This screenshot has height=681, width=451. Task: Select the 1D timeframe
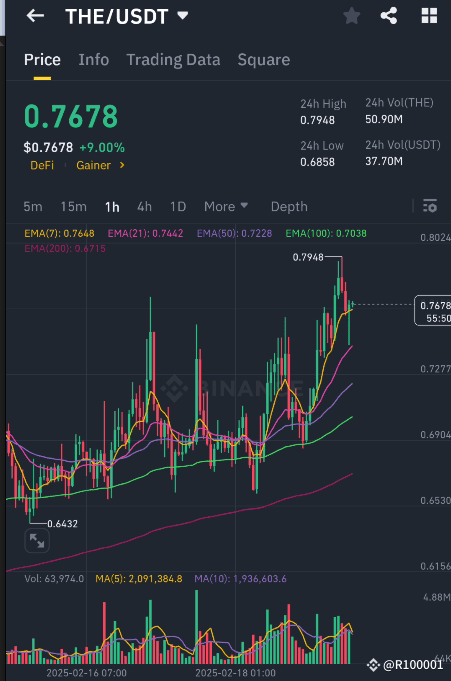click(x=178, y=206)
